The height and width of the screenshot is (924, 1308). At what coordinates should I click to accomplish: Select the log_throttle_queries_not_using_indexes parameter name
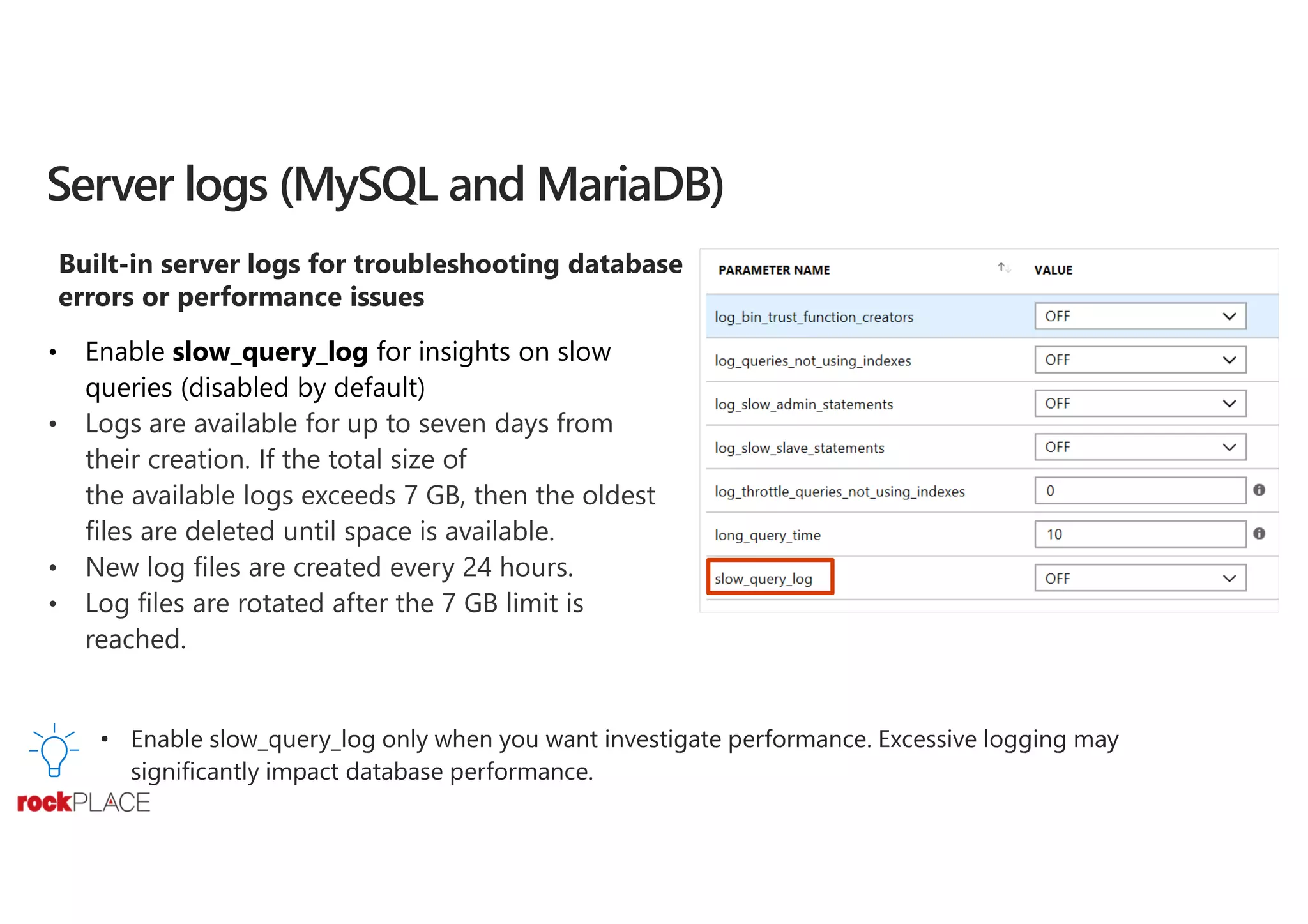tap(839, 492)
